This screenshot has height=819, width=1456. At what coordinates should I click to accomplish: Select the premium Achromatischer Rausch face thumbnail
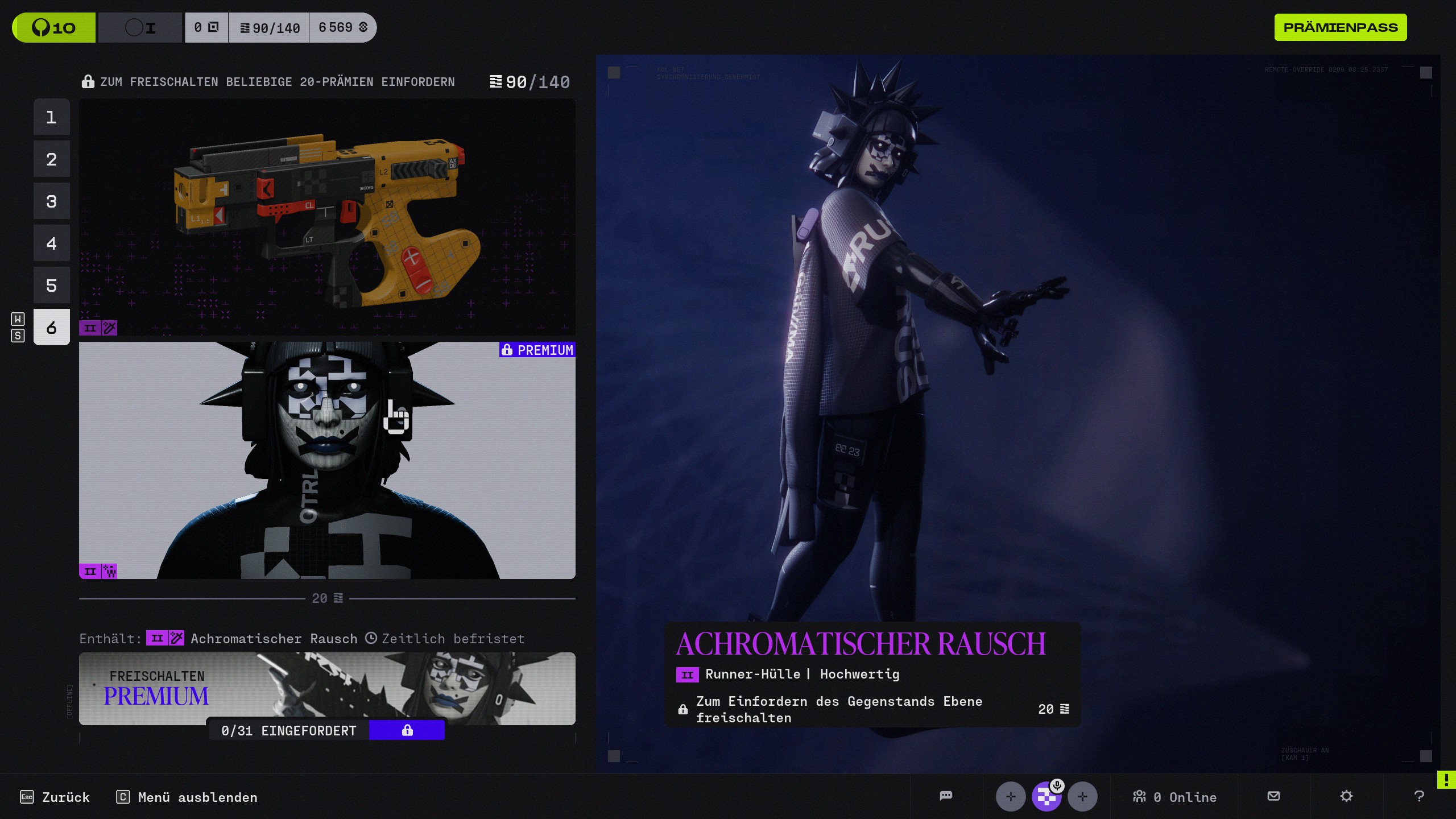327,460
